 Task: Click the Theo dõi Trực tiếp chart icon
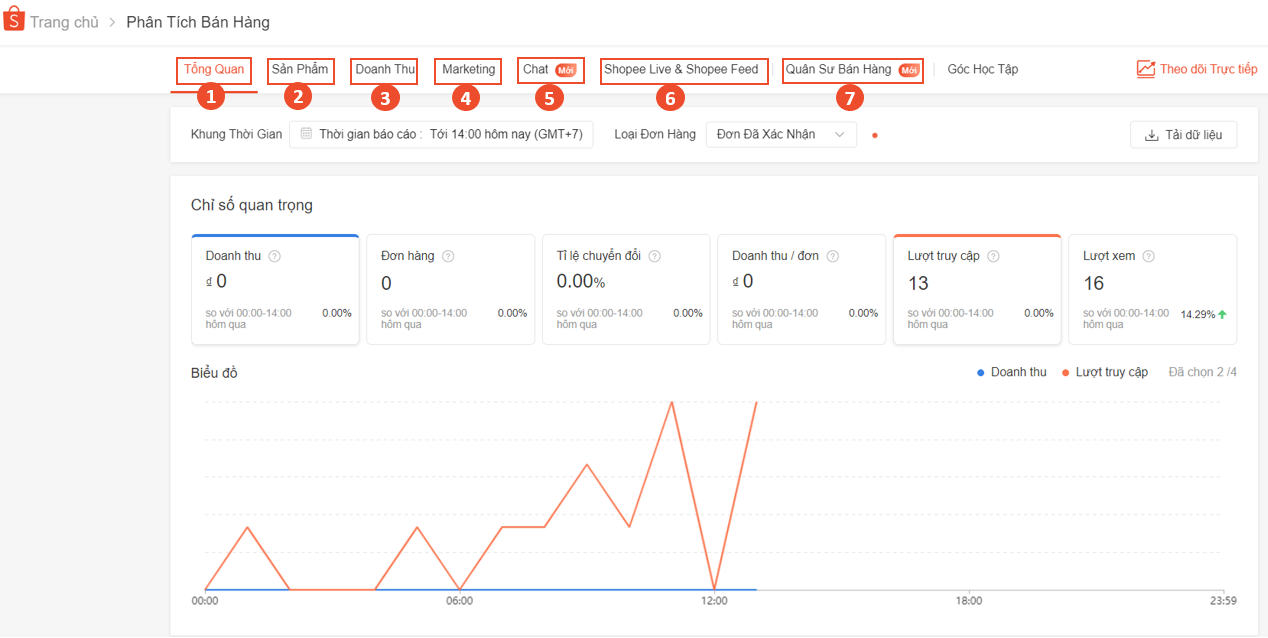1146,69
